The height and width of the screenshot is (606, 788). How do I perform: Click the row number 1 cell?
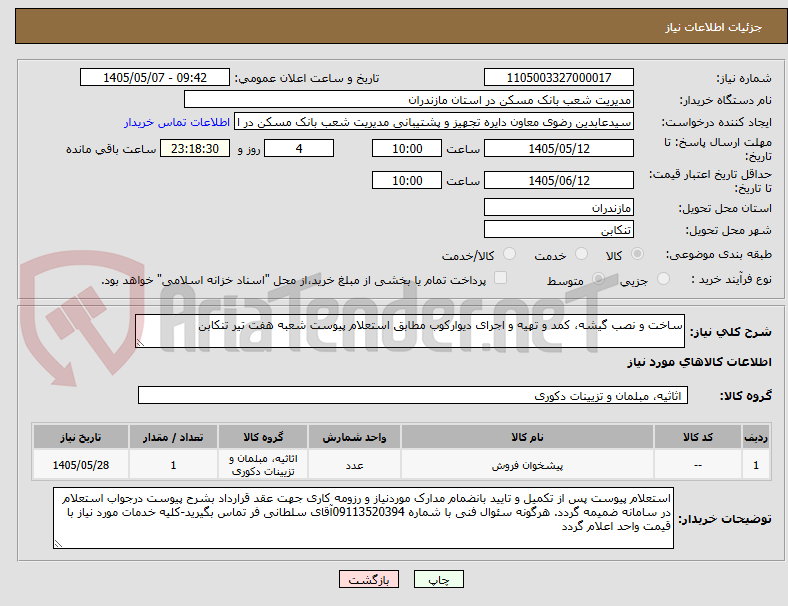756,465
